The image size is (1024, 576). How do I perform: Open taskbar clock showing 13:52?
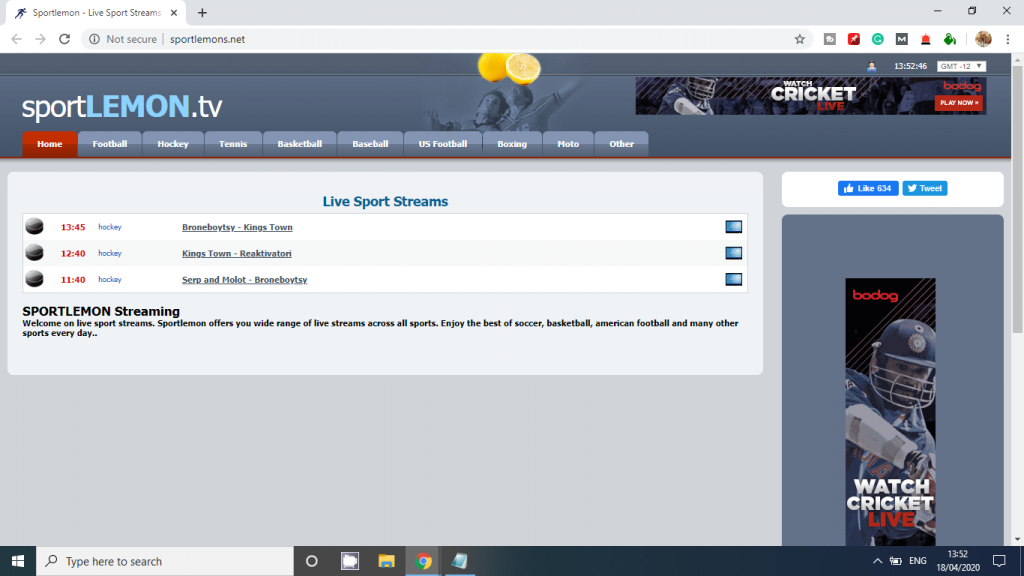click(957, 561)
